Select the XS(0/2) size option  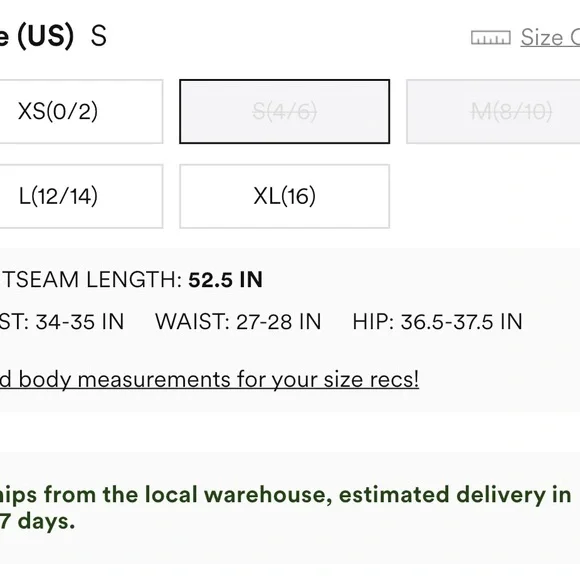coord(81,111)
